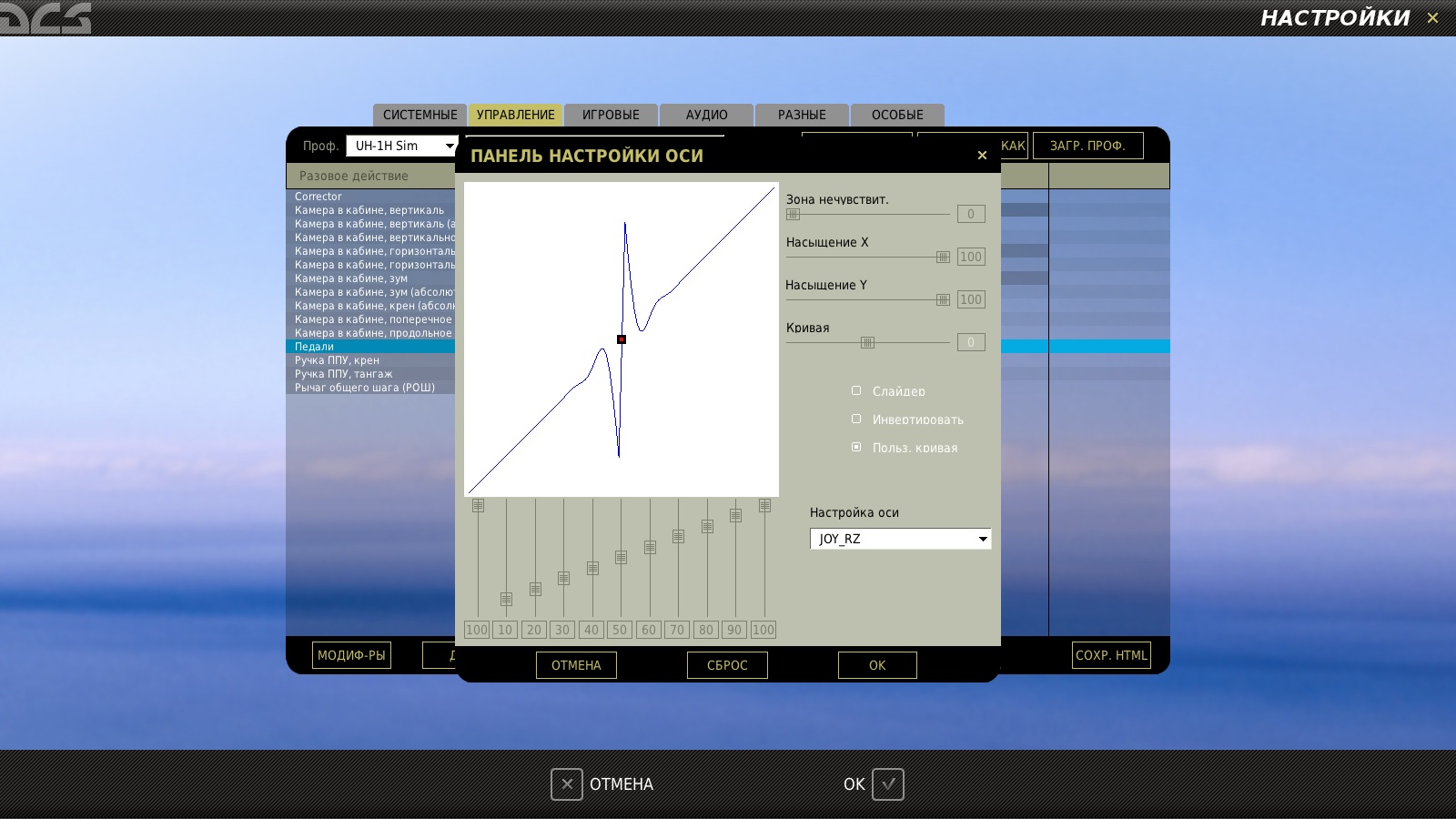The image size is (1456, 819).
Task: Switch to the АУДИО tab
Action: (x=707, y=115)
